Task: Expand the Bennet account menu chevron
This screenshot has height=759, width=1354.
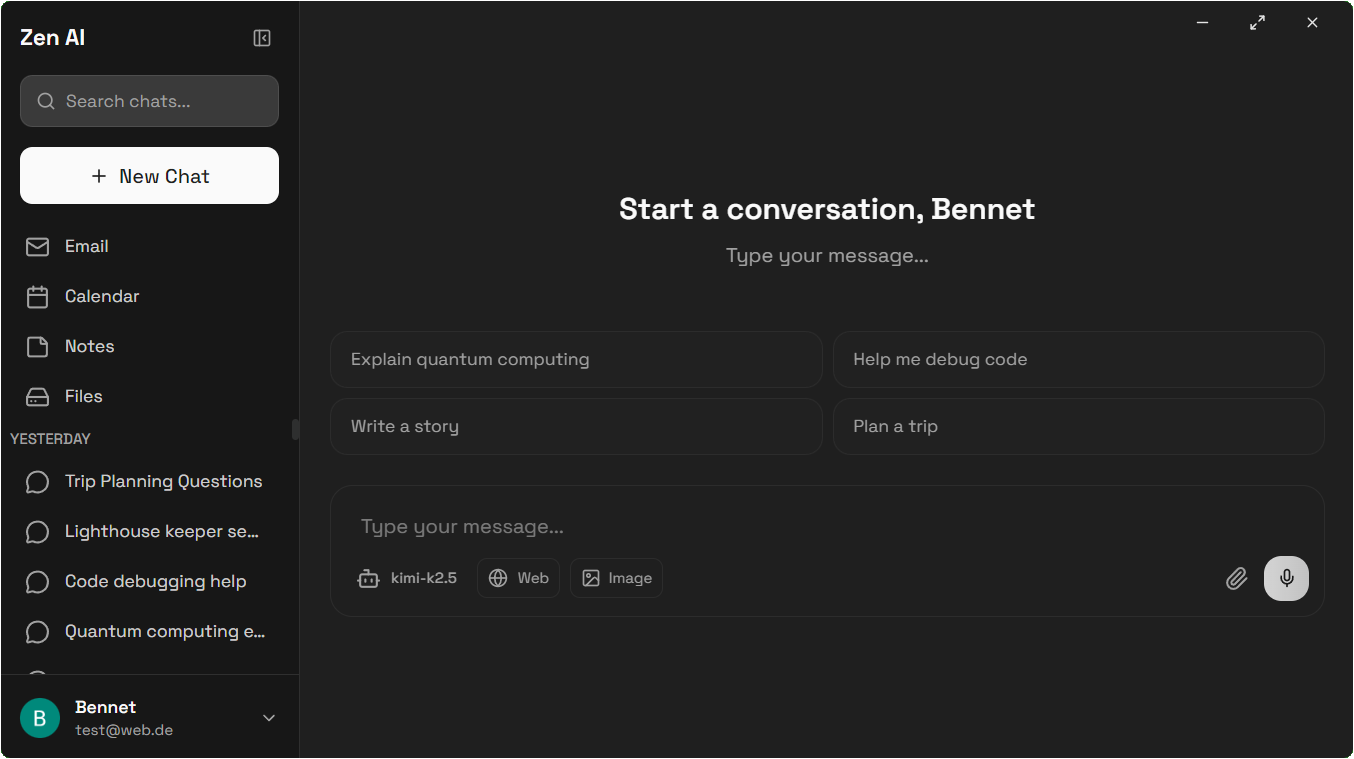Action: coord(269,718)
